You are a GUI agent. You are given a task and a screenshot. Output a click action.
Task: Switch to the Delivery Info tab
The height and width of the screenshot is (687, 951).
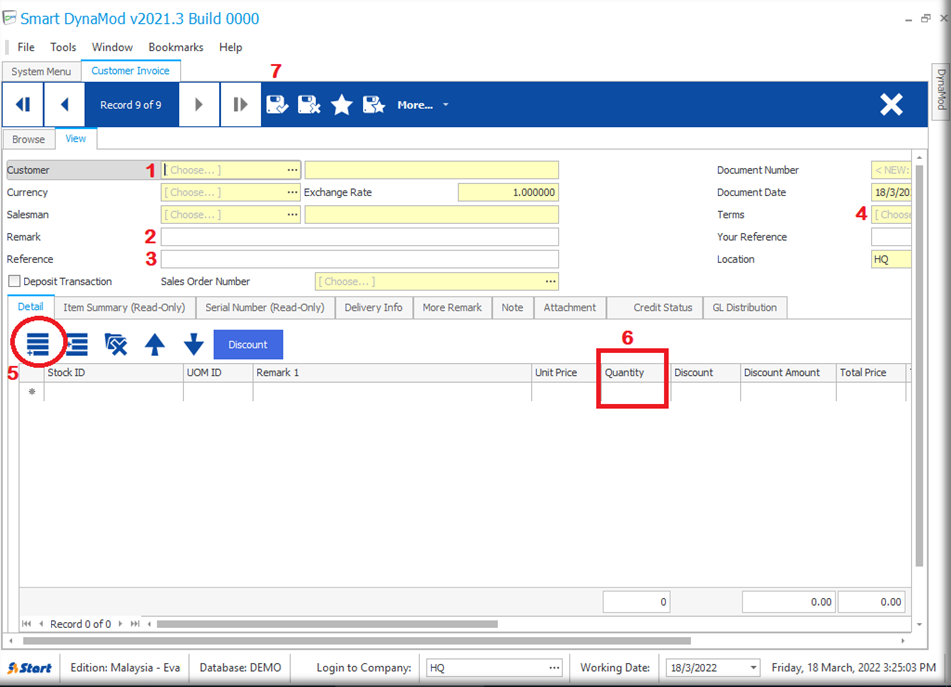coord(372,308)
